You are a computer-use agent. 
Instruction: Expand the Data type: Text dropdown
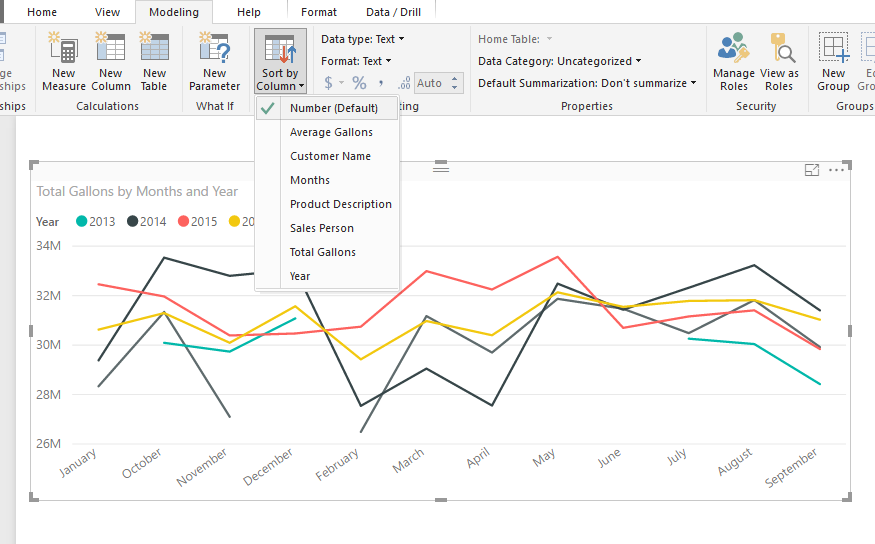click(363, 39)
